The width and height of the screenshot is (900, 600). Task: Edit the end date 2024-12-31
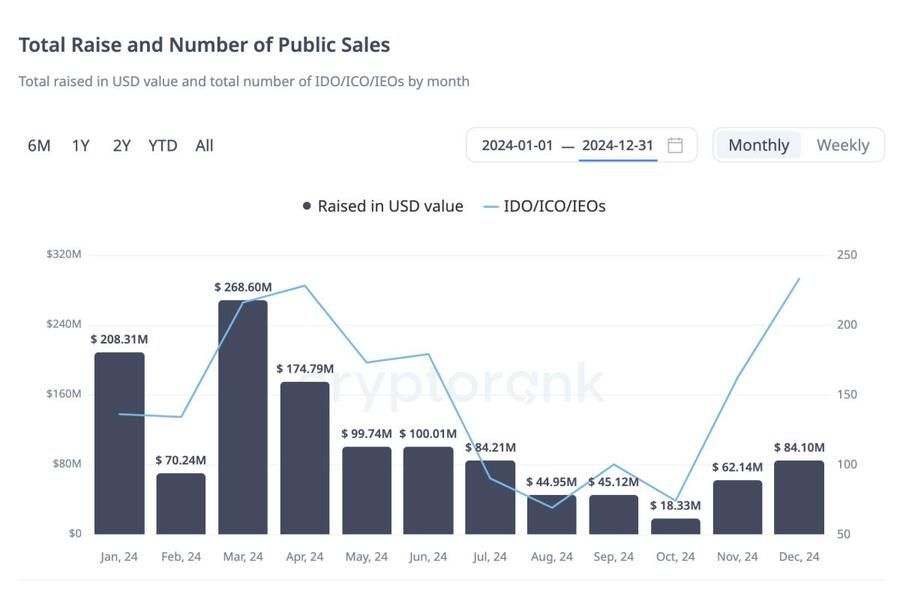point(618,145)
